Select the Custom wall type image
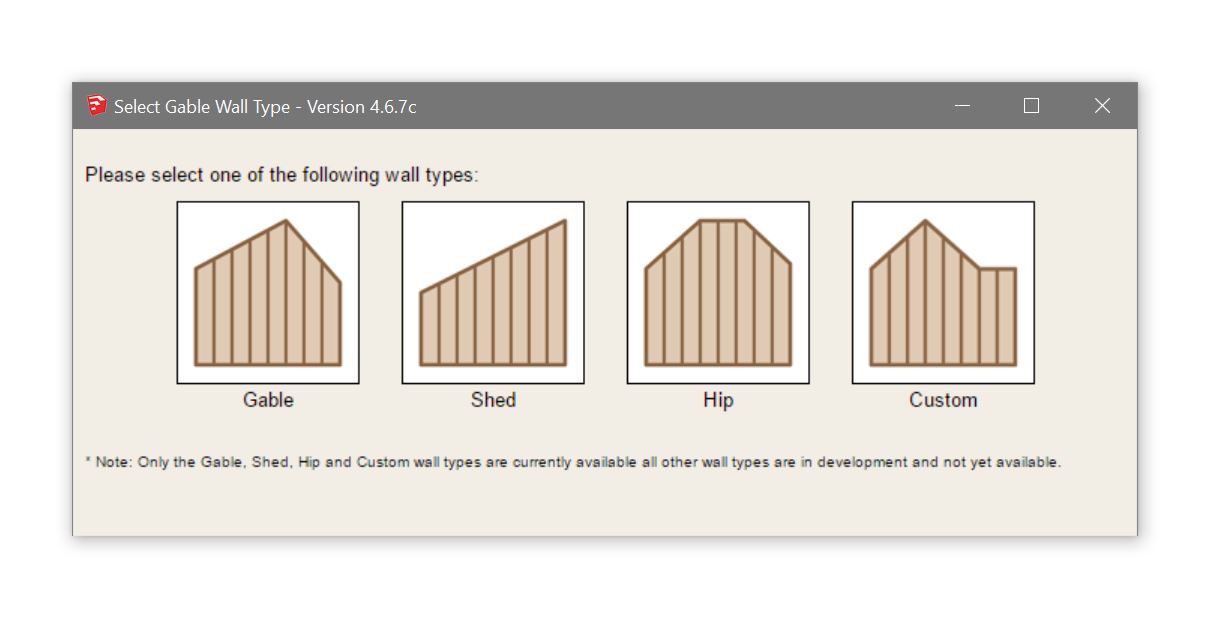The height and width of the screenshot is (633, 1224). click(x=943, y=293)
